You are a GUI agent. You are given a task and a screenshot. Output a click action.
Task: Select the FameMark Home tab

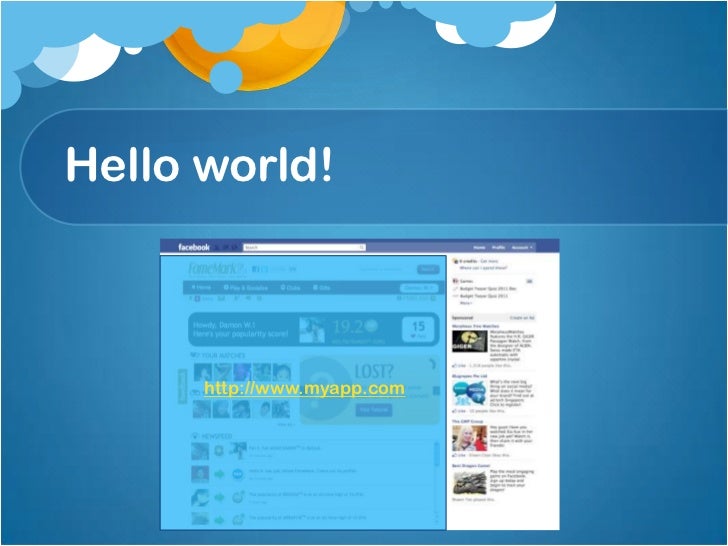202,287
